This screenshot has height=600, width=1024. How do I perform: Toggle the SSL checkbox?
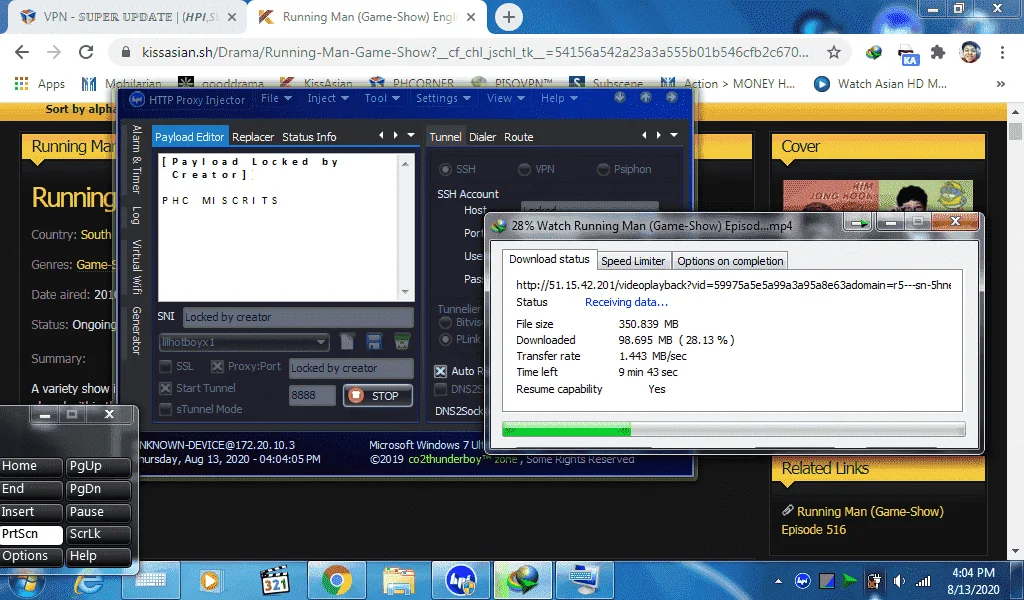[x=166, y=366]
